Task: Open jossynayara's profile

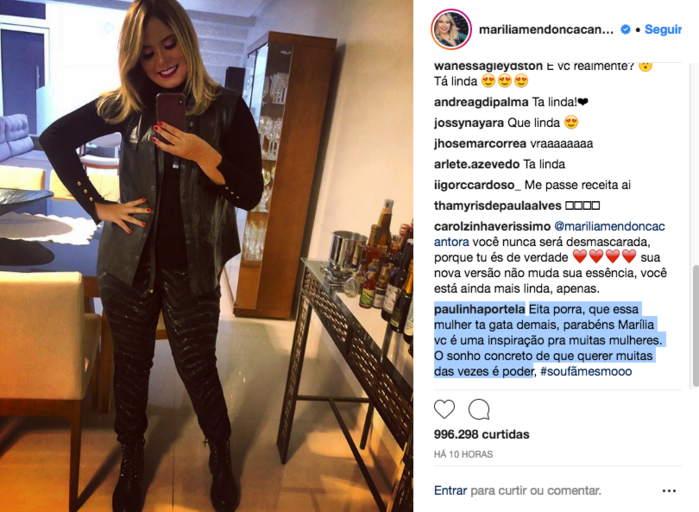Action: 469,123
